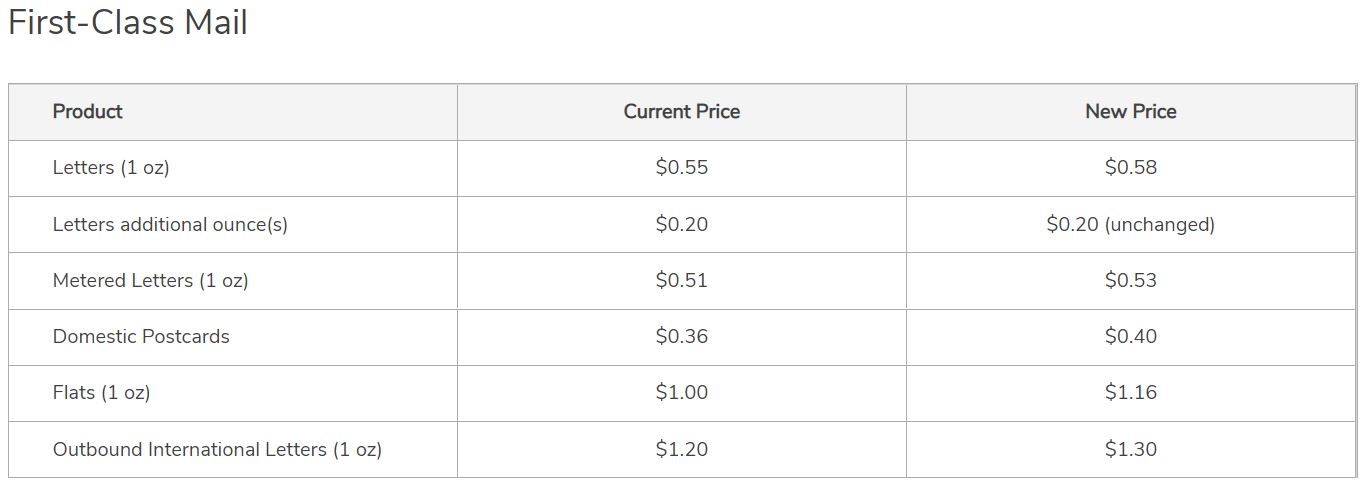
Task: Select the $1.16 Flats new price
Action: point(1131,392)
